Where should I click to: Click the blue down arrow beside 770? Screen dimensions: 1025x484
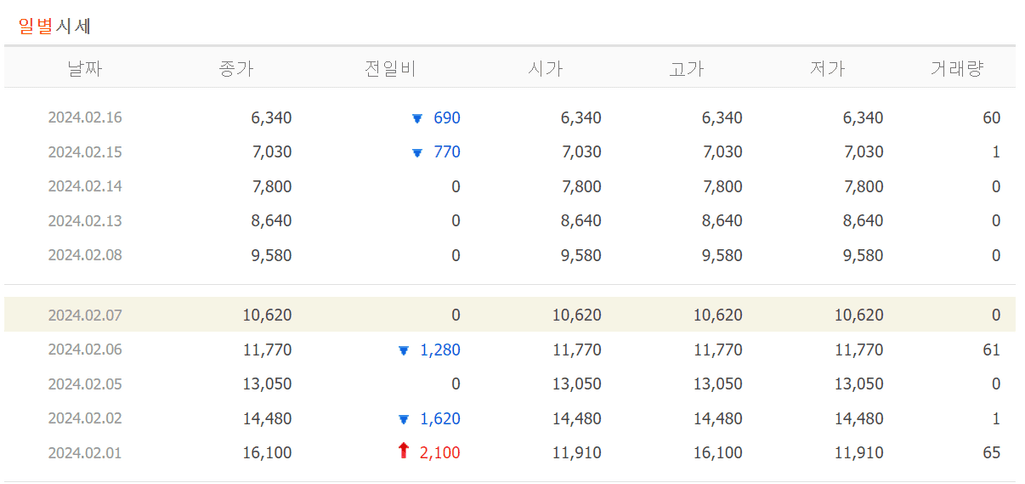(417, 153)
